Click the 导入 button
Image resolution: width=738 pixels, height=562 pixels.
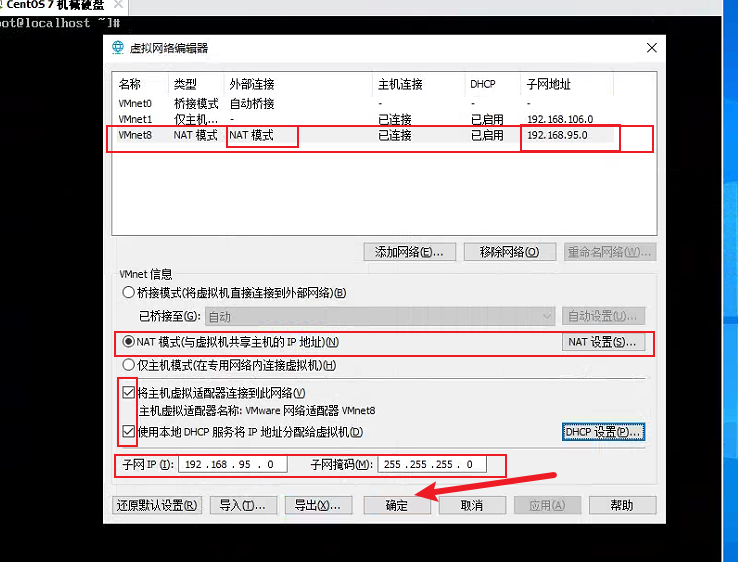pyautogui.click(x=243, y=505)
